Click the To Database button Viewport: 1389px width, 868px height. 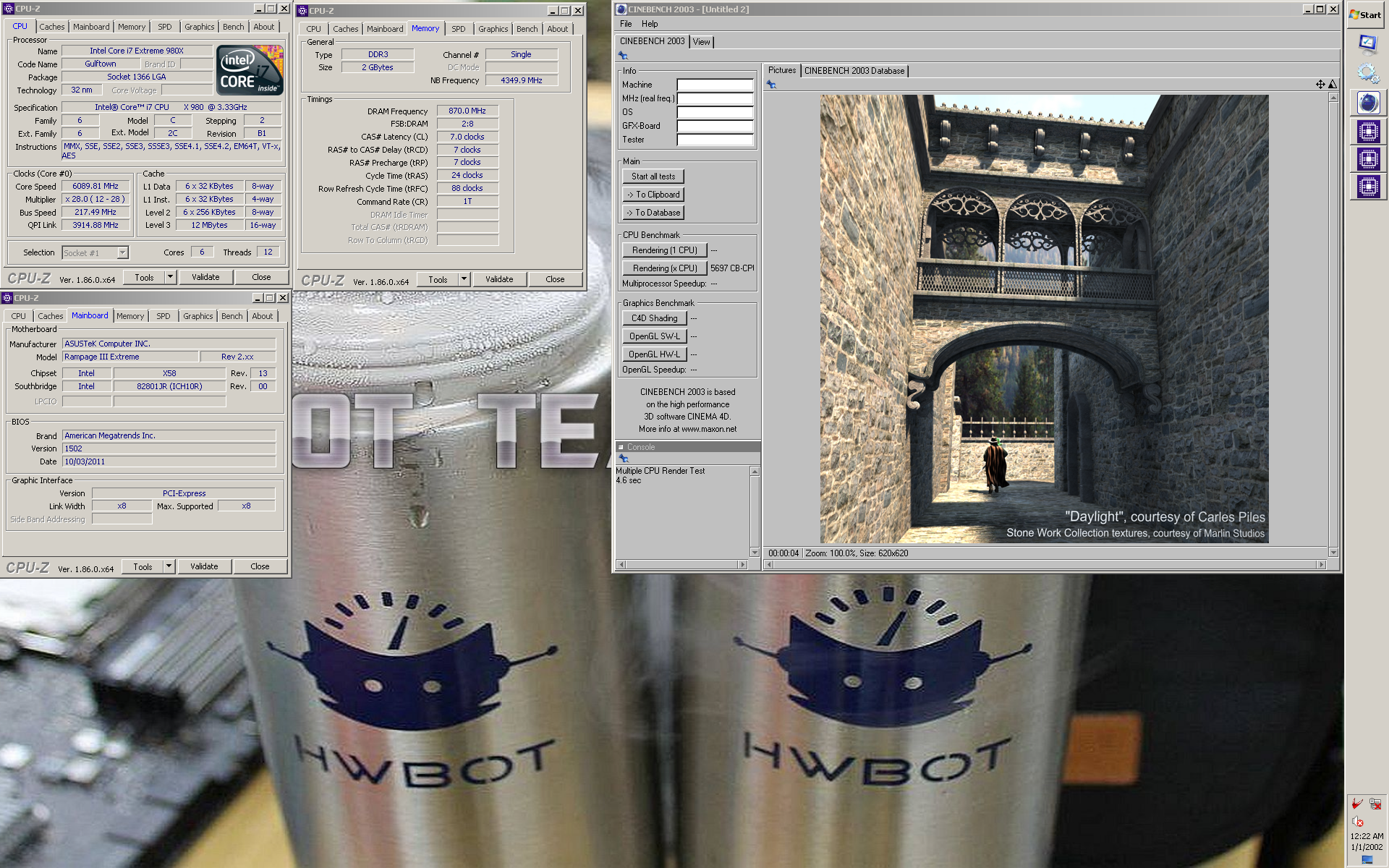(x=653, y=213)
